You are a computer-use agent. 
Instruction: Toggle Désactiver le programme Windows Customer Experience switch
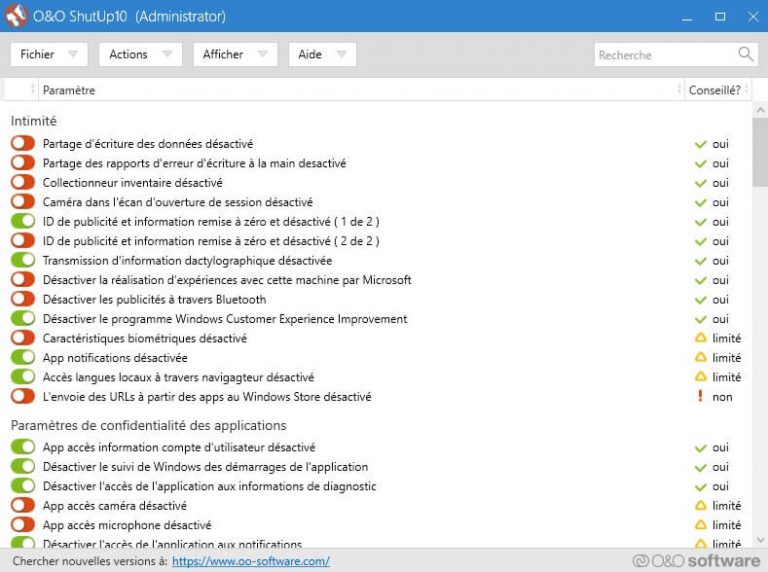tap(23, 318)
